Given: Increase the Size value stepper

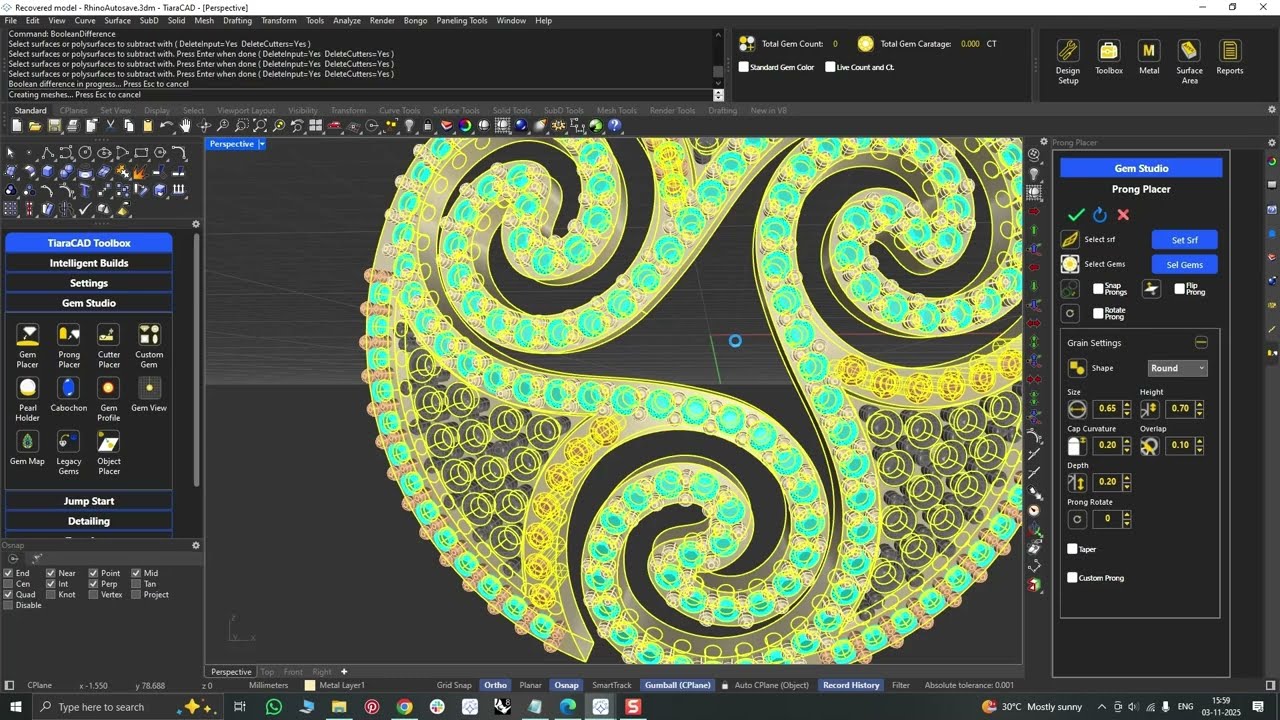Looking at the screenshot, I should coord(1127,405).
